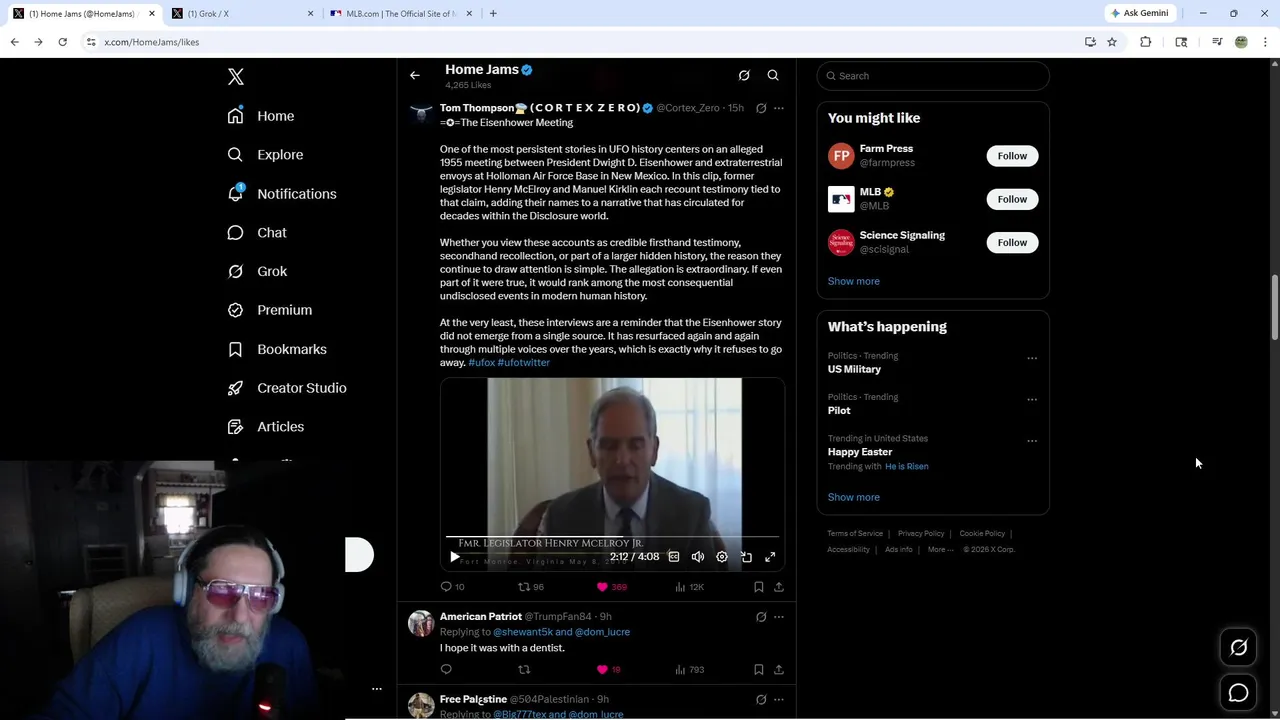Open the He is Risen trending link
This screenshot has height=720, width=1280.
click(x=906, y=466)
